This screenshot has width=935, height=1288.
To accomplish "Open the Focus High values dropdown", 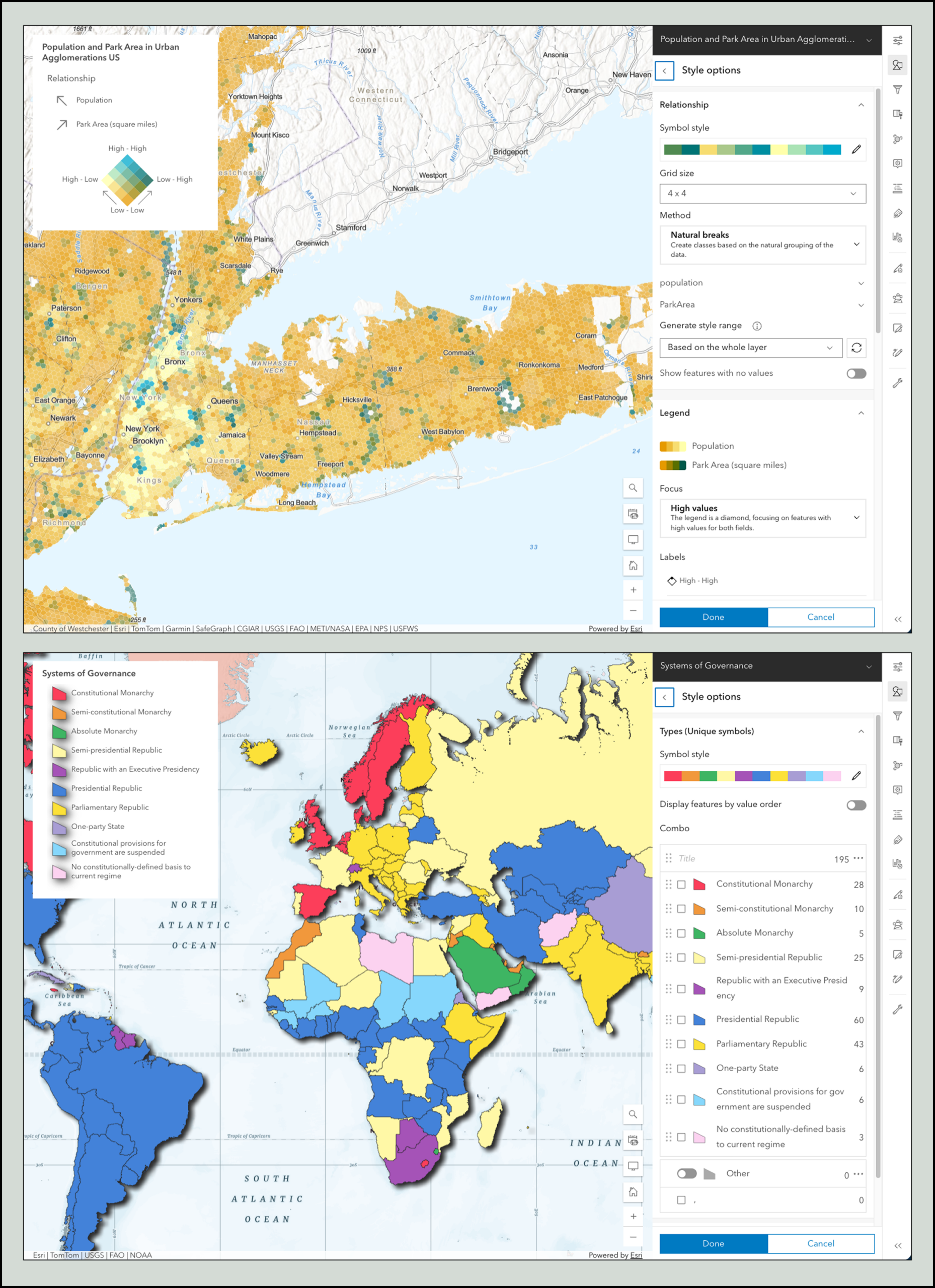I will (762, 517).
